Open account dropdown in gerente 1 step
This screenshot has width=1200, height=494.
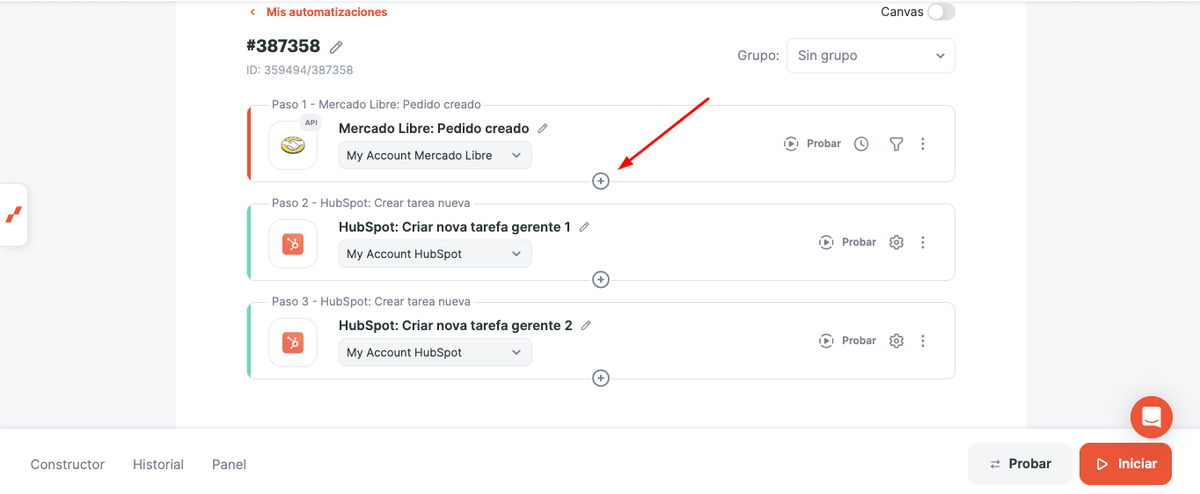[435, 254]
